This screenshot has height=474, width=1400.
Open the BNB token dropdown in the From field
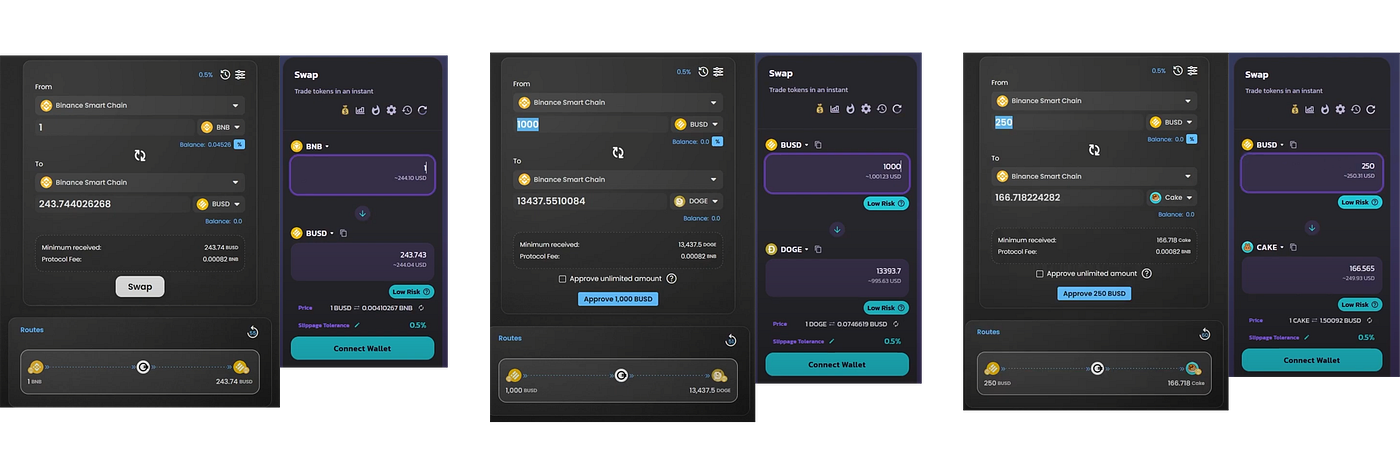coord(221,128)
